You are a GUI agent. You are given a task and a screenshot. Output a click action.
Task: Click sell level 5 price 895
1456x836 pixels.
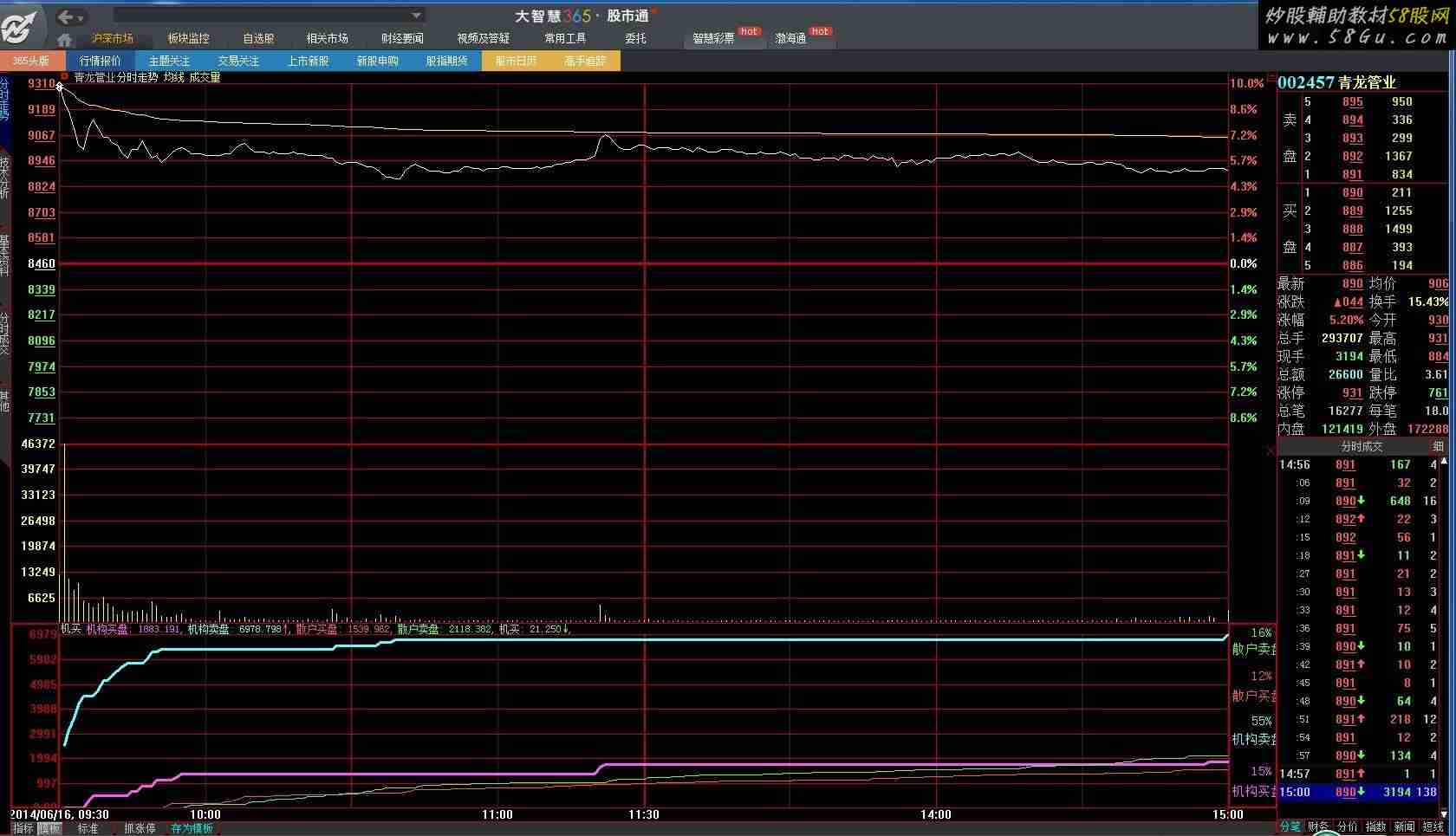click(x=1352, y=101)
